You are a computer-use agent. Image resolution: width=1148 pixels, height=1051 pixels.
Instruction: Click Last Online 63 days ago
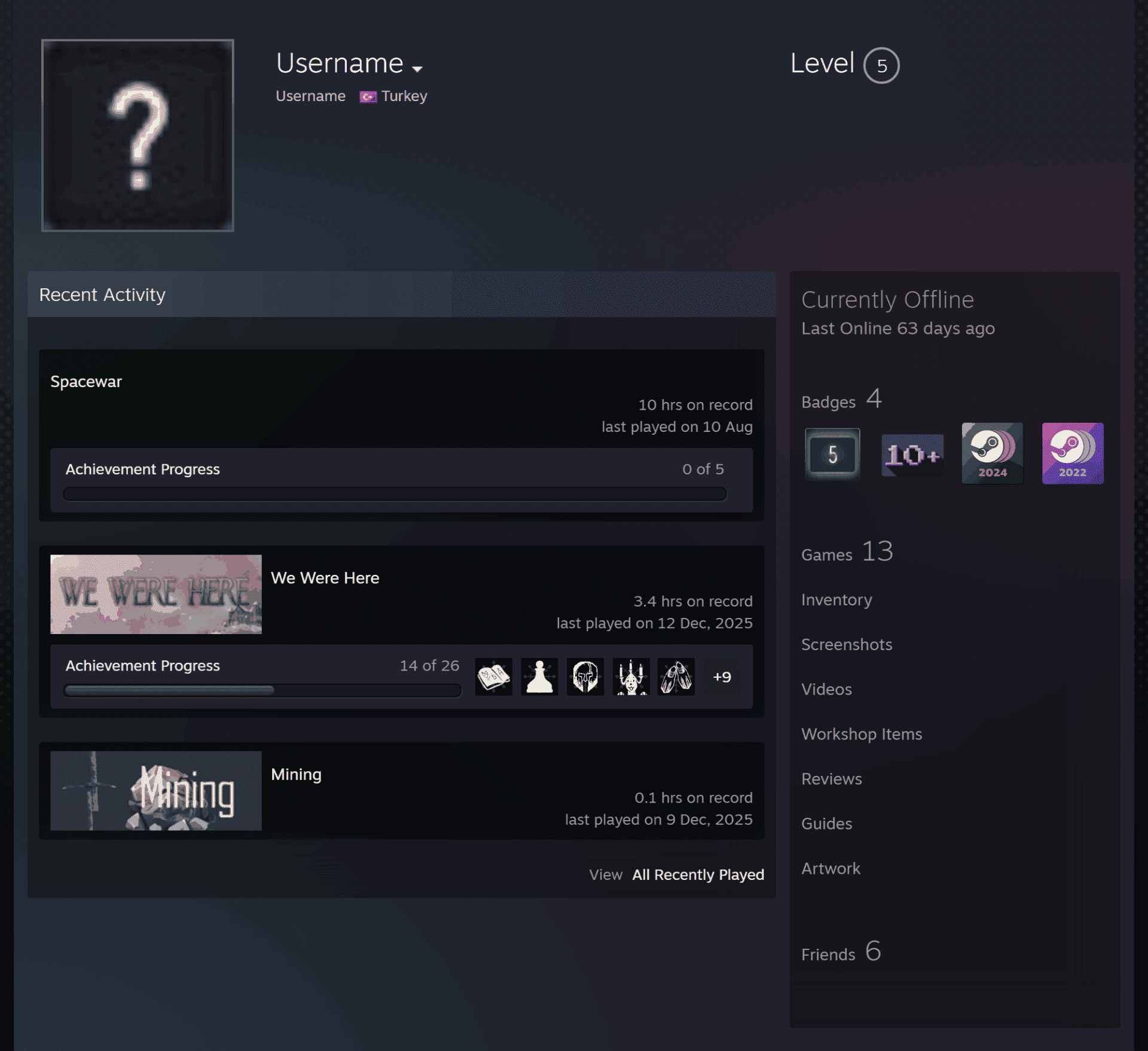point(898,328)
